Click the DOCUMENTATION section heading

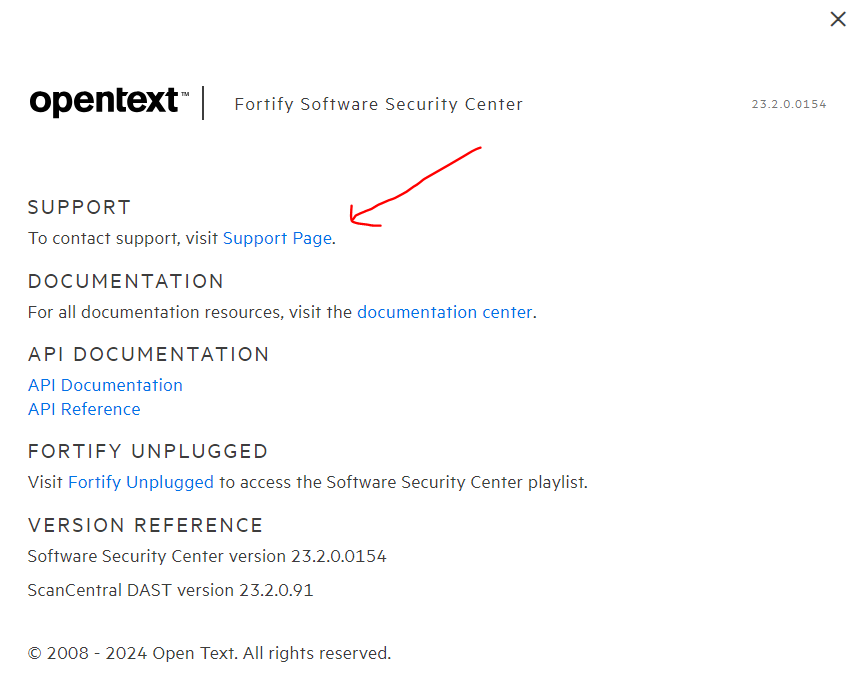point(125,281)
